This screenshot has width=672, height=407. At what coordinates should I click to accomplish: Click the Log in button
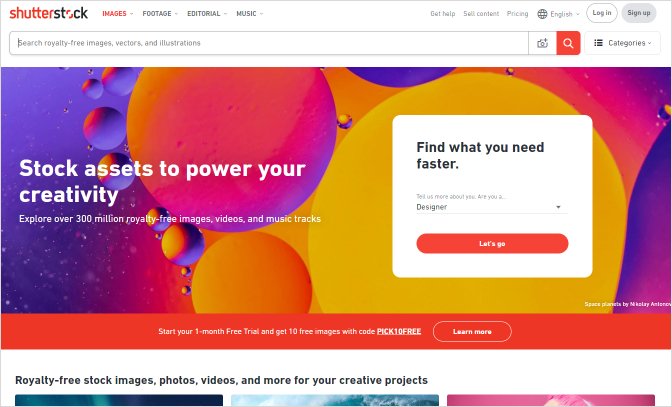click(602, 13)
